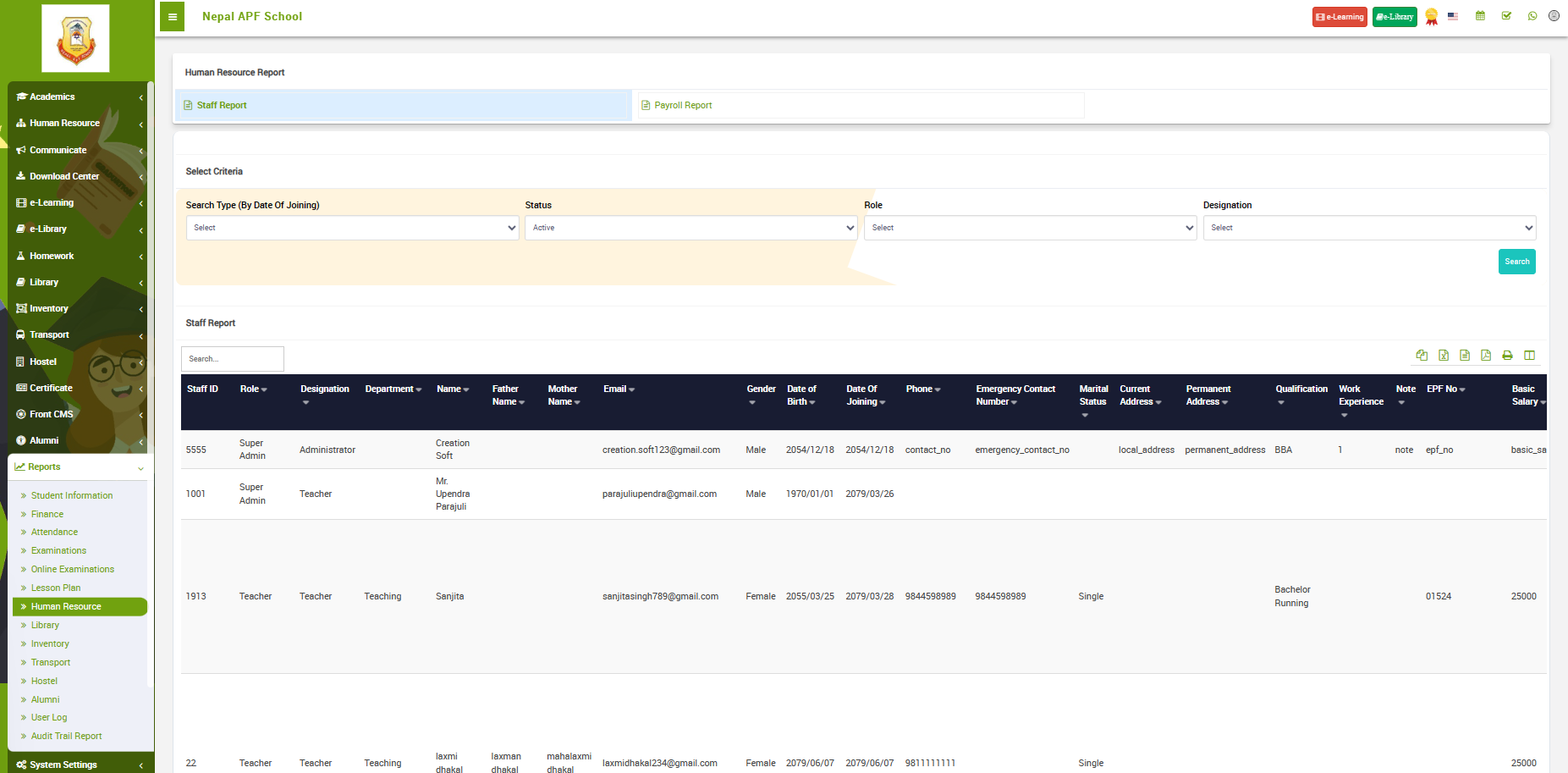Open the task checklist icon in header
Screen dimensions: 1568x773
click(1506, 16)
